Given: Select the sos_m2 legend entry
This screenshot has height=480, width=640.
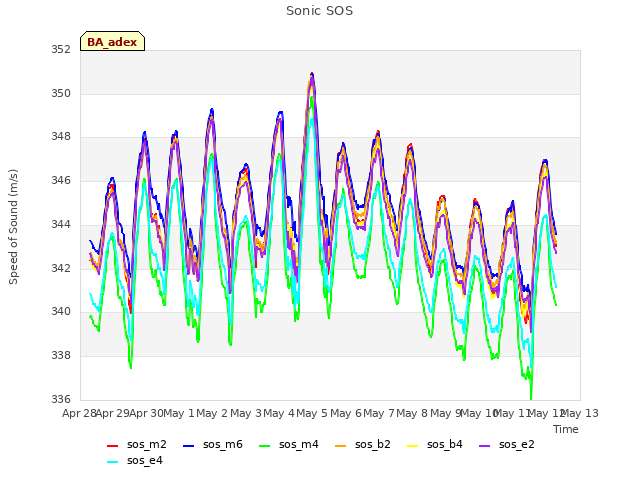Looking at the screenshot, I should tap(137, 444).
